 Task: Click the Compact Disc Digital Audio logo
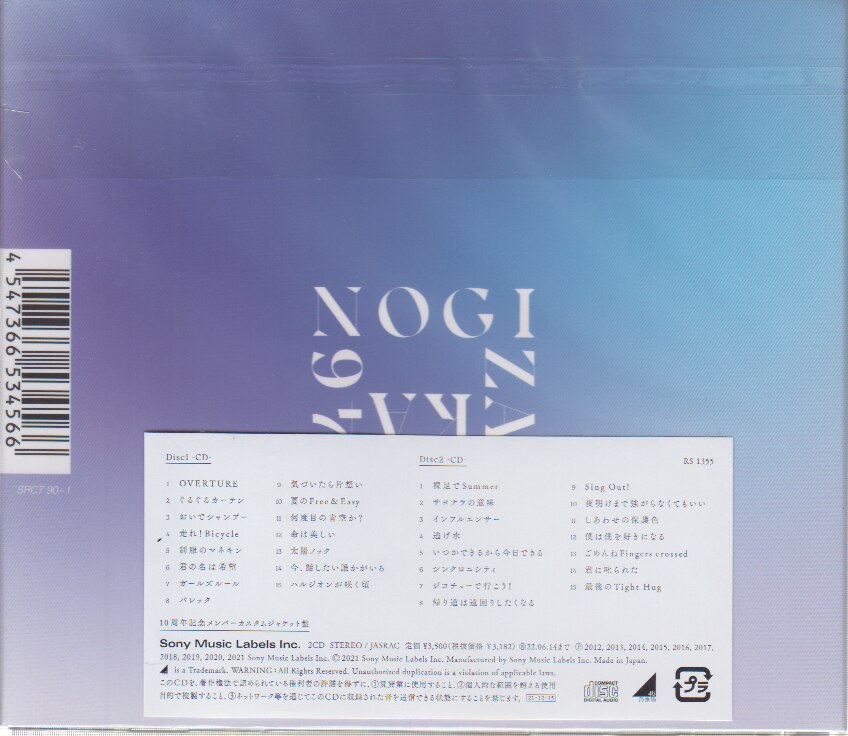(601, 691)
